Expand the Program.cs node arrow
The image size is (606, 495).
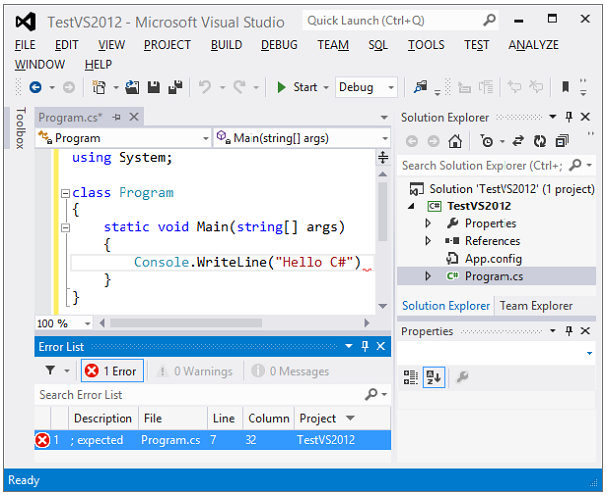pyautogui.click(x=428, y=276)
